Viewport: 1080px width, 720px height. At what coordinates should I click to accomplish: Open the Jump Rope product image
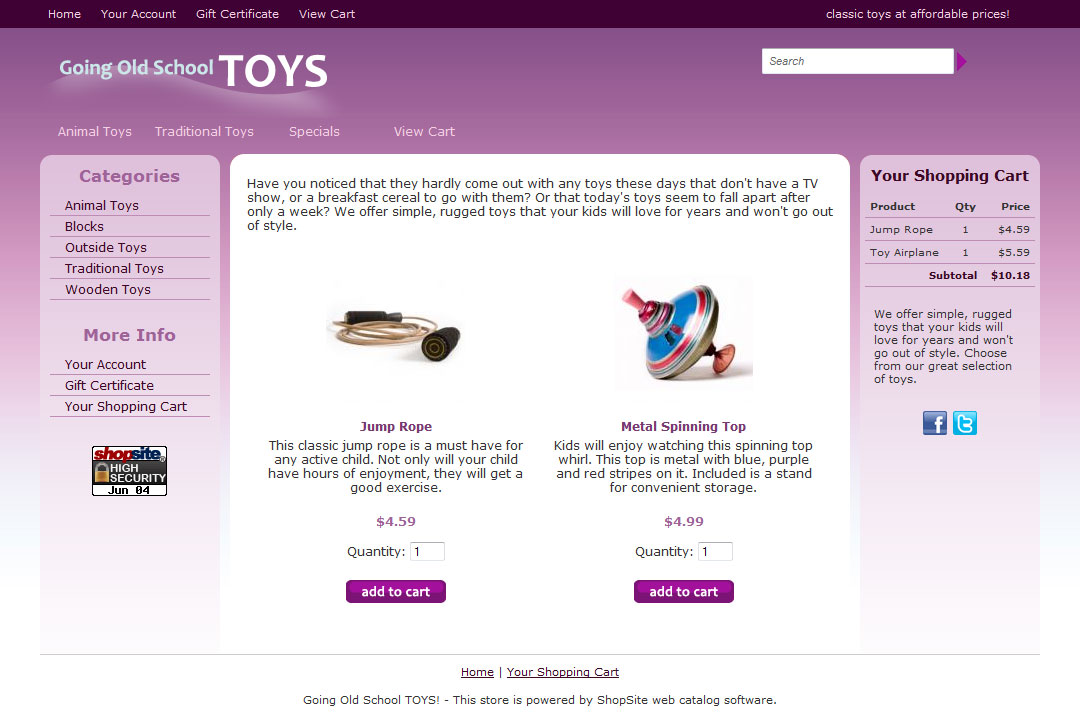pyautogui.click(x=395, y=335)
